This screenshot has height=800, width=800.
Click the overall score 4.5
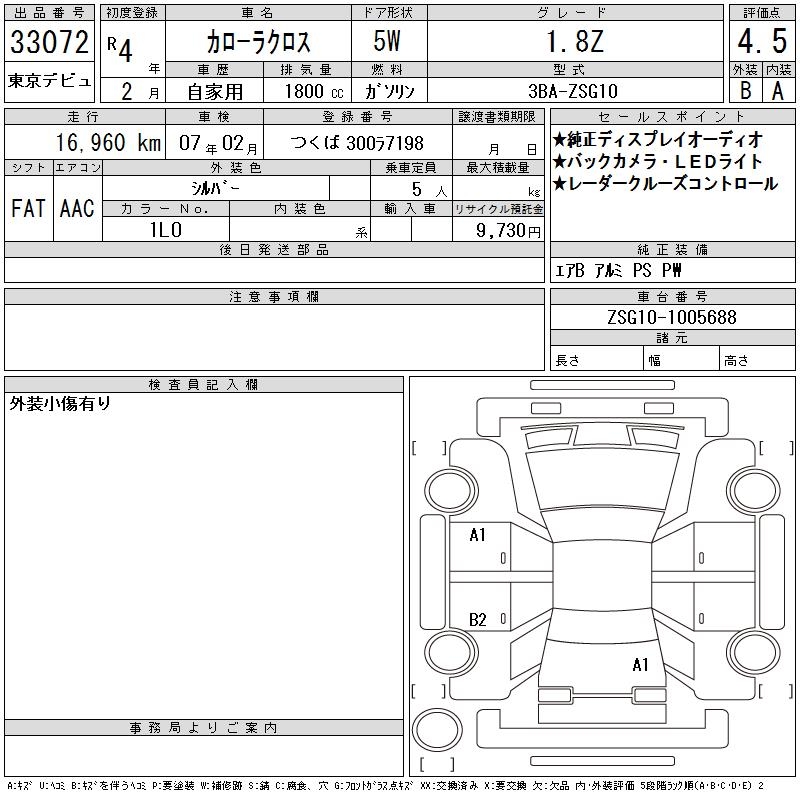762,41
